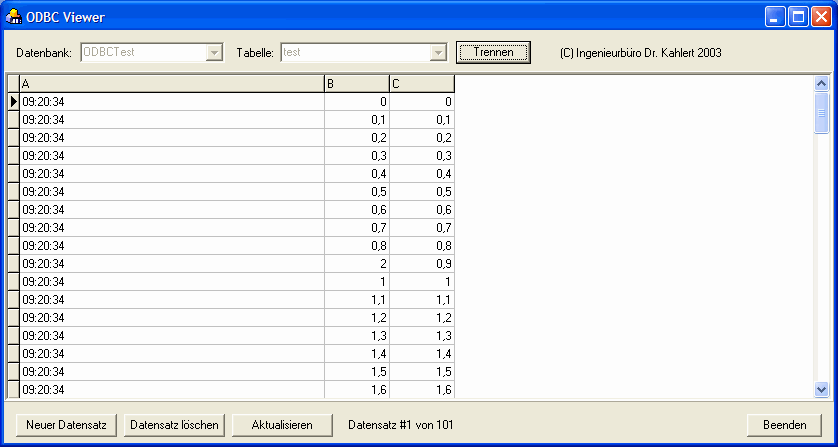This screenshot has height=447, width=838.
Task: Click the Tabelle label
Action: pyautogui.click(x=255, y=53)
